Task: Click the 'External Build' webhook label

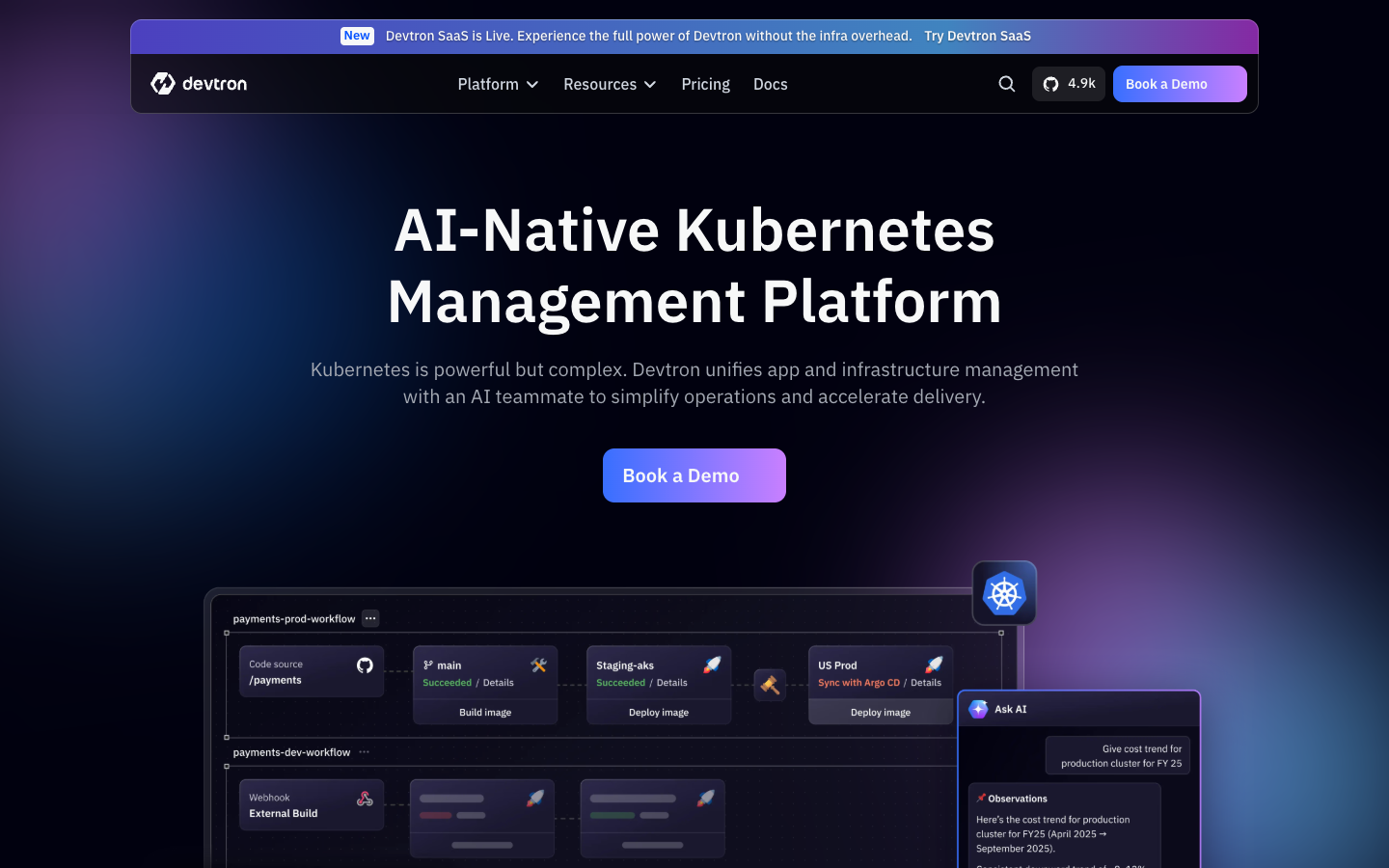Action: [284, 813]
